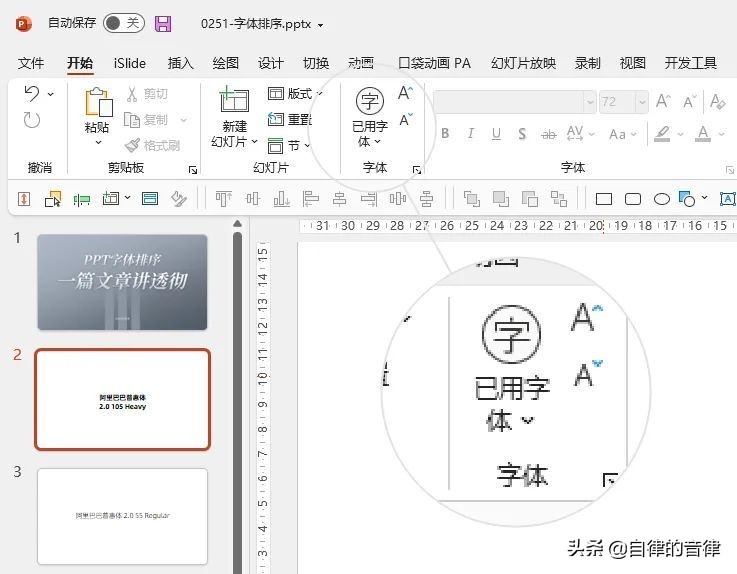Screen dimensions: 737x574
Task: Open the Copy (复制) dropdown arrow
Action: pos(184,120)
